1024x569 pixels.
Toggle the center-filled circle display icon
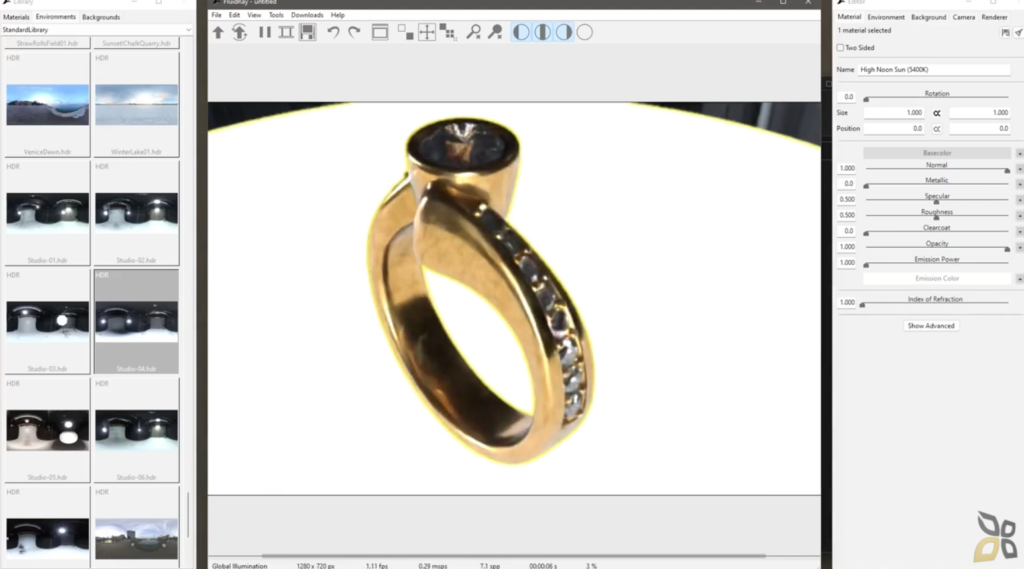click(542, 32)
